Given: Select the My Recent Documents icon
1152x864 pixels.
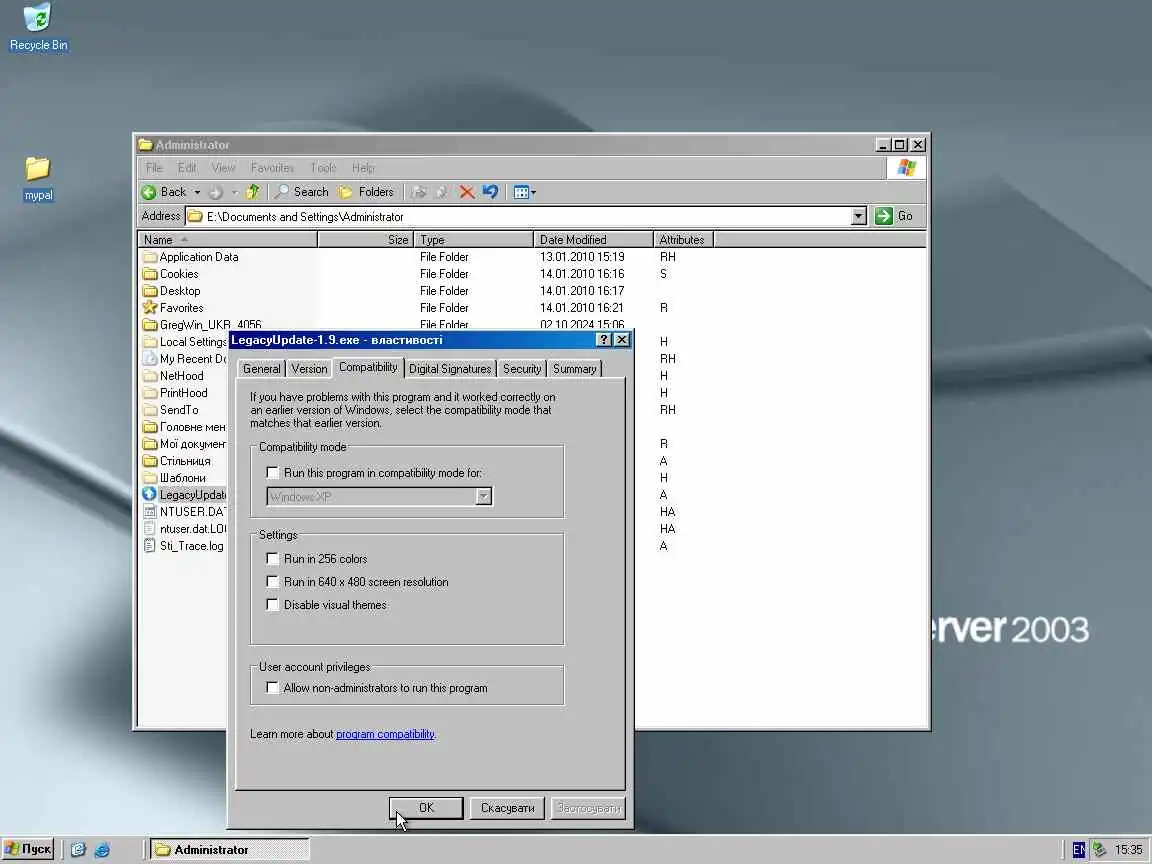Looking at the screenshot, I should click(x=150, y=359).
